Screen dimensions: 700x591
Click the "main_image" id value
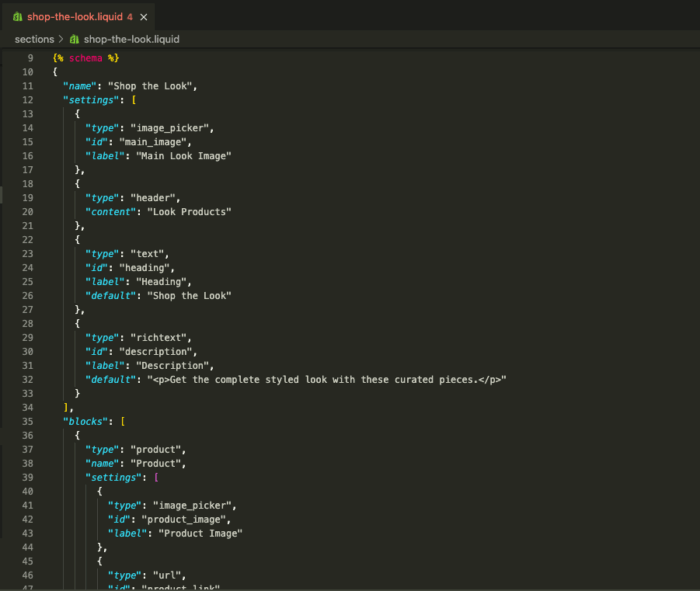(x=153, y=142)
